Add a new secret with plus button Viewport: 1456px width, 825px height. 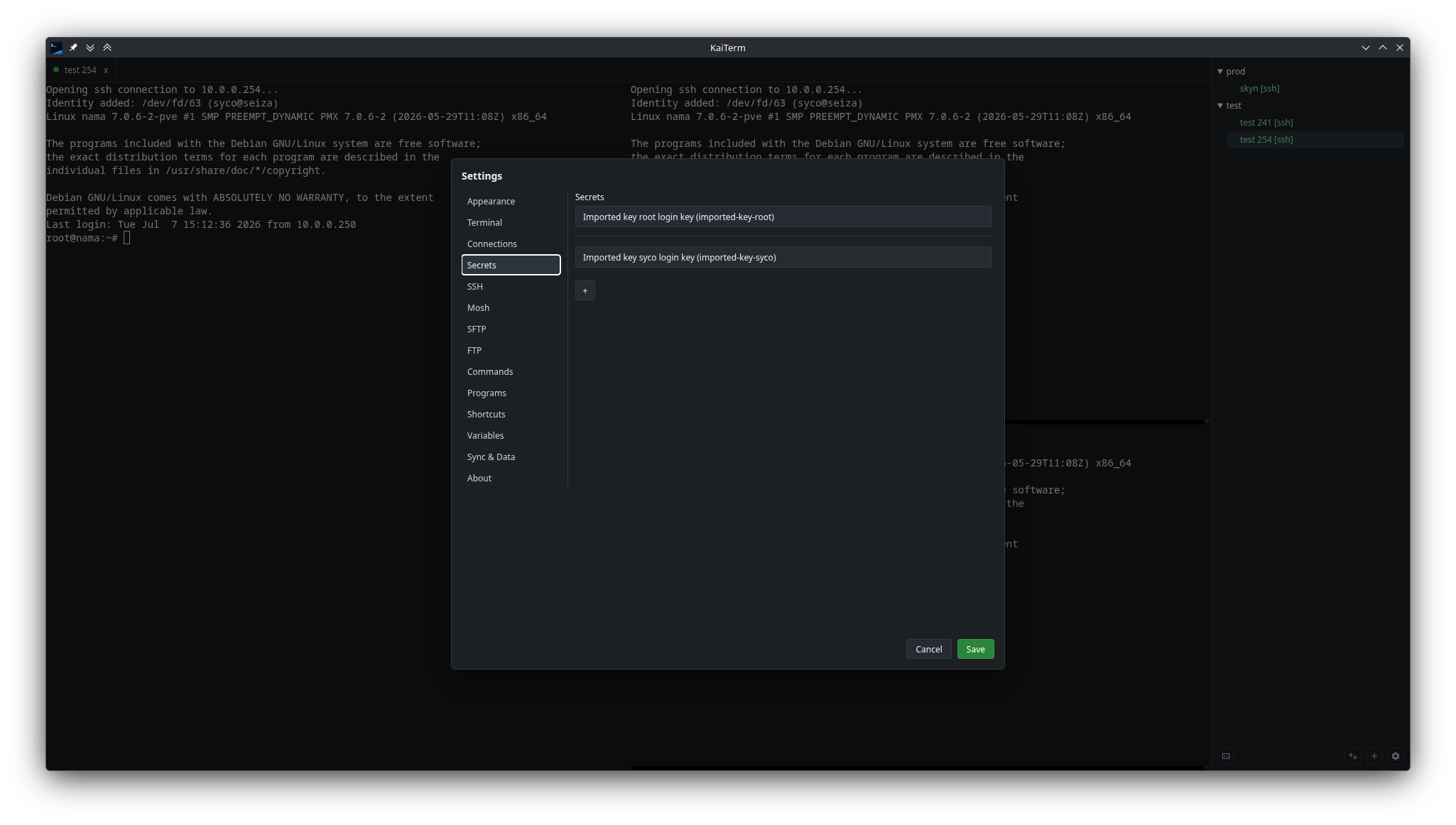click(x=585, y=291)
